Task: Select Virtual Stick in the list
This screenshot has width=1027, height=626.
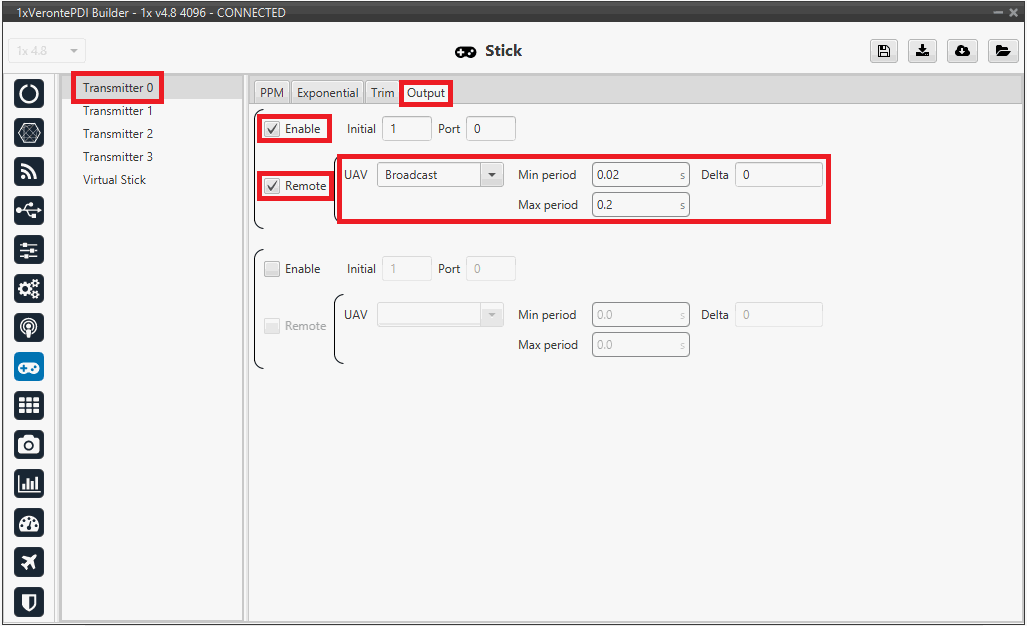Action: (114, 180)
